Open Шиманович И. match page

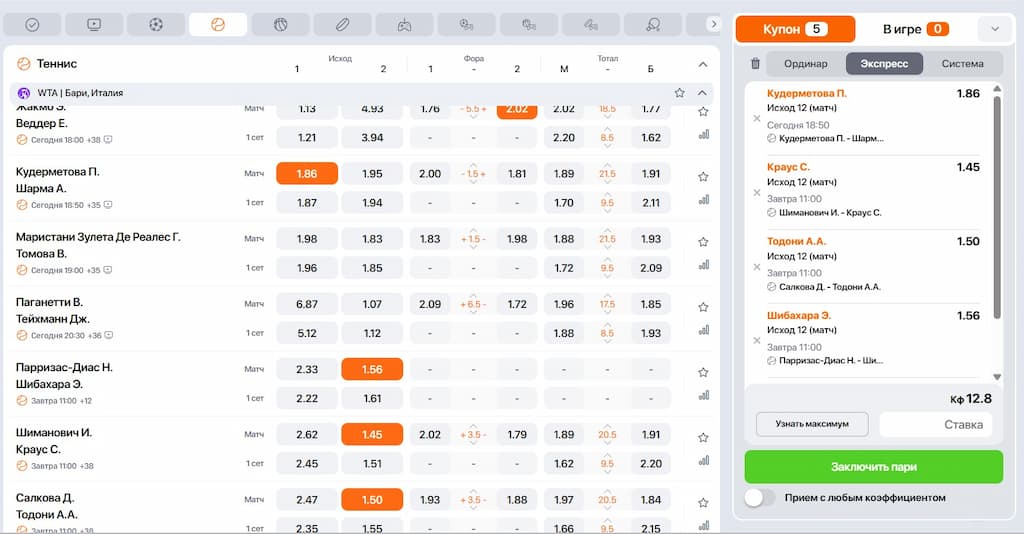pyautogui.click(x=54, y=433)
